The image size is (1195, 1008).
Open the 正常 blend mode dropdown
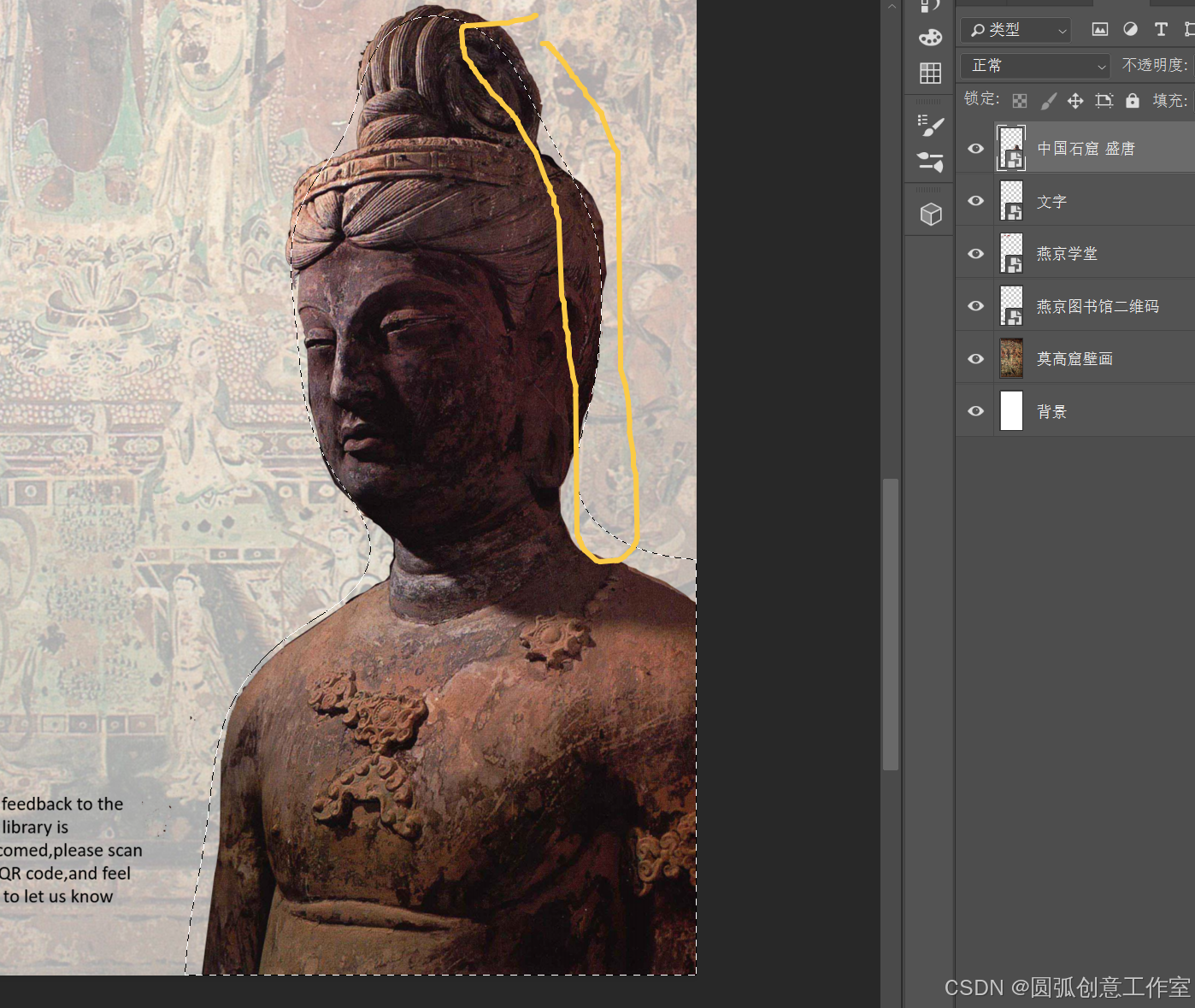click(x=1035, y=66)
